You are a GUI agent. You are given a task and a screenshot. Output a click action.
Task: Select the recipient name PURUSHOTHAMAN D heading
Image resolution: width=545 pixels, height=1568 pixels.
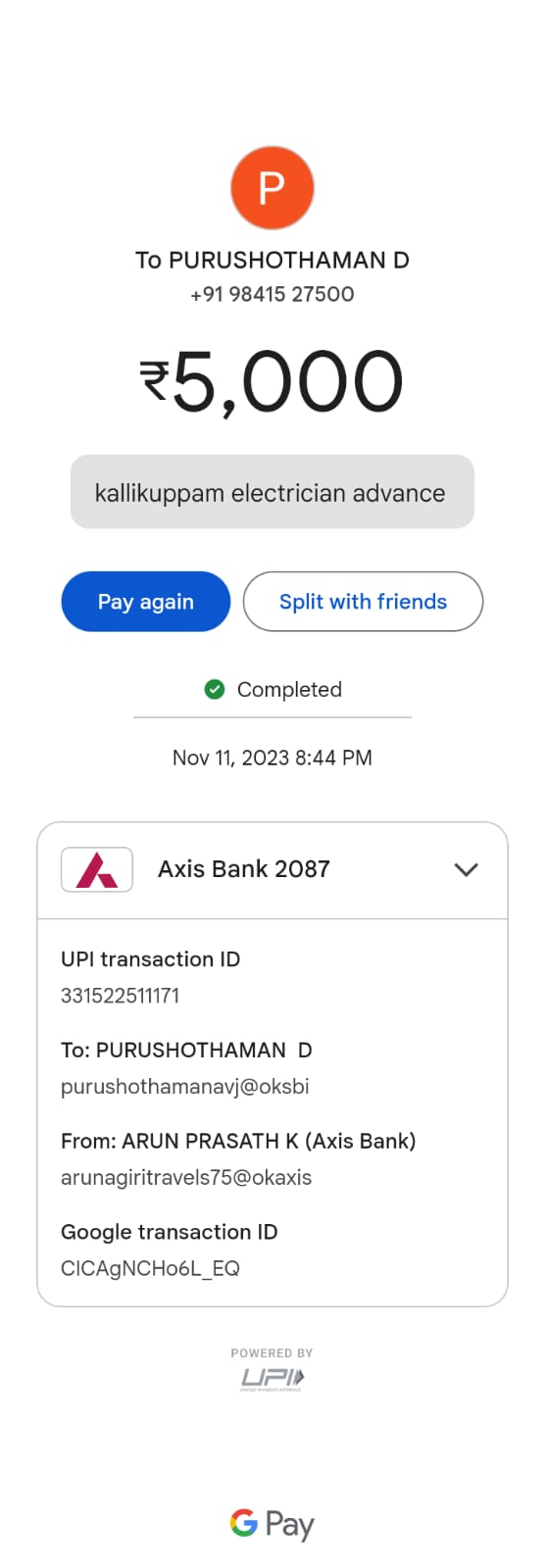coord(272,260)
